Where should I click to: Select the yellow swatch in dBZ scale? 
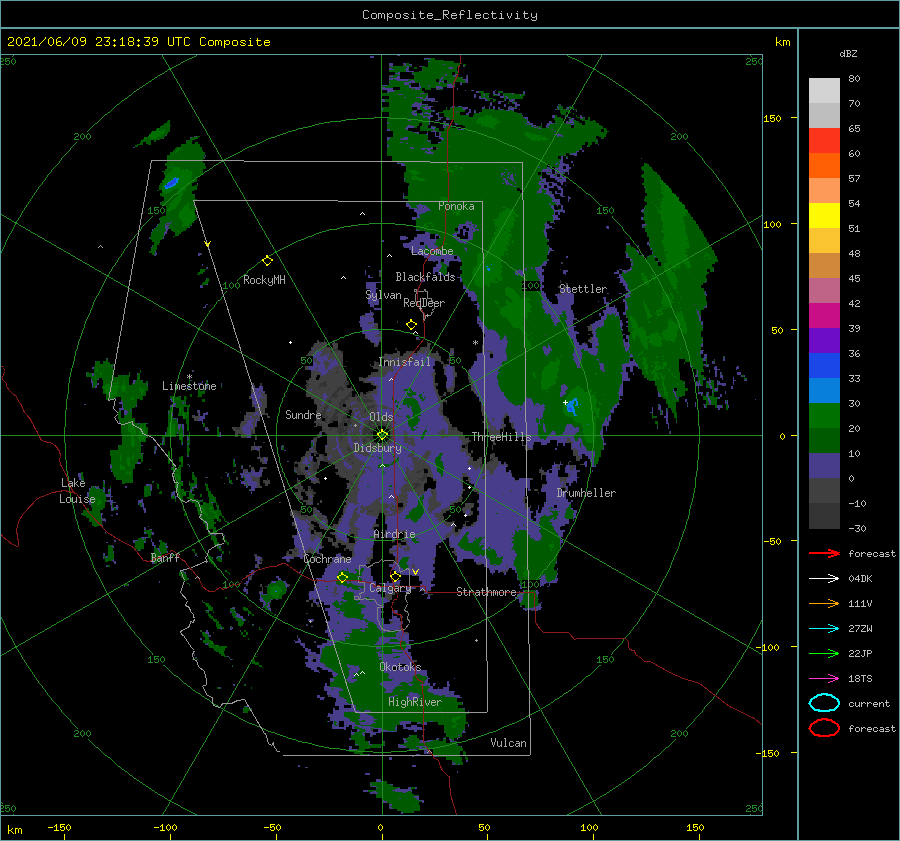point(824,216)
